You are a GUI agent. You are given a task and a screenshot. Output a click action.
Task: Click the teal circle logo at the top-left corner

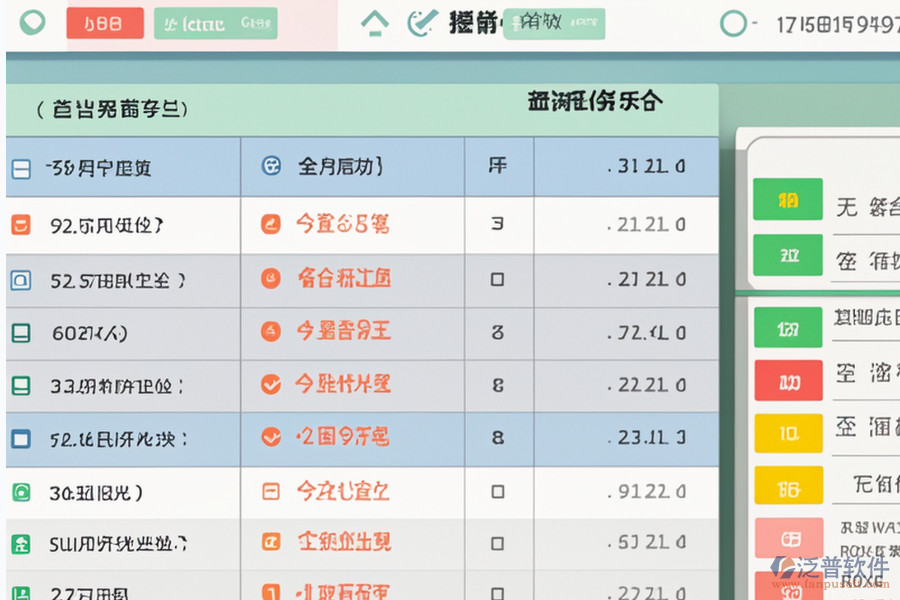coord(30,22)
